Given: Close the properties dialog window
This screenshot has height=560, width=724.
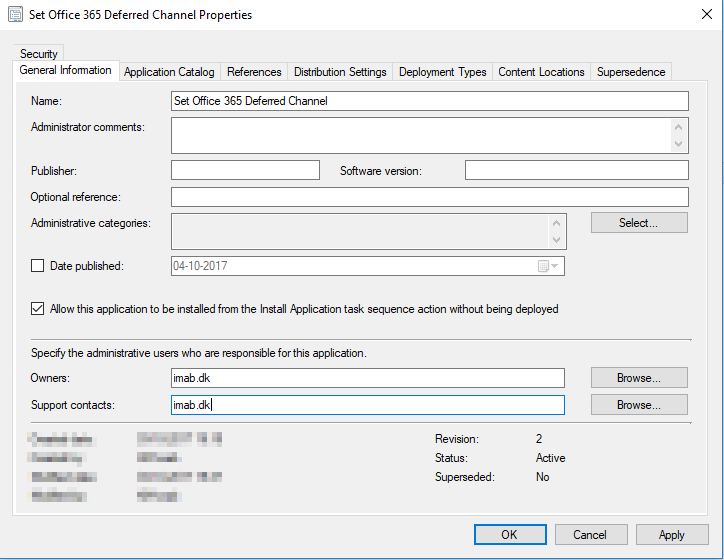Looking at the screenshot, I should [706, 14].
